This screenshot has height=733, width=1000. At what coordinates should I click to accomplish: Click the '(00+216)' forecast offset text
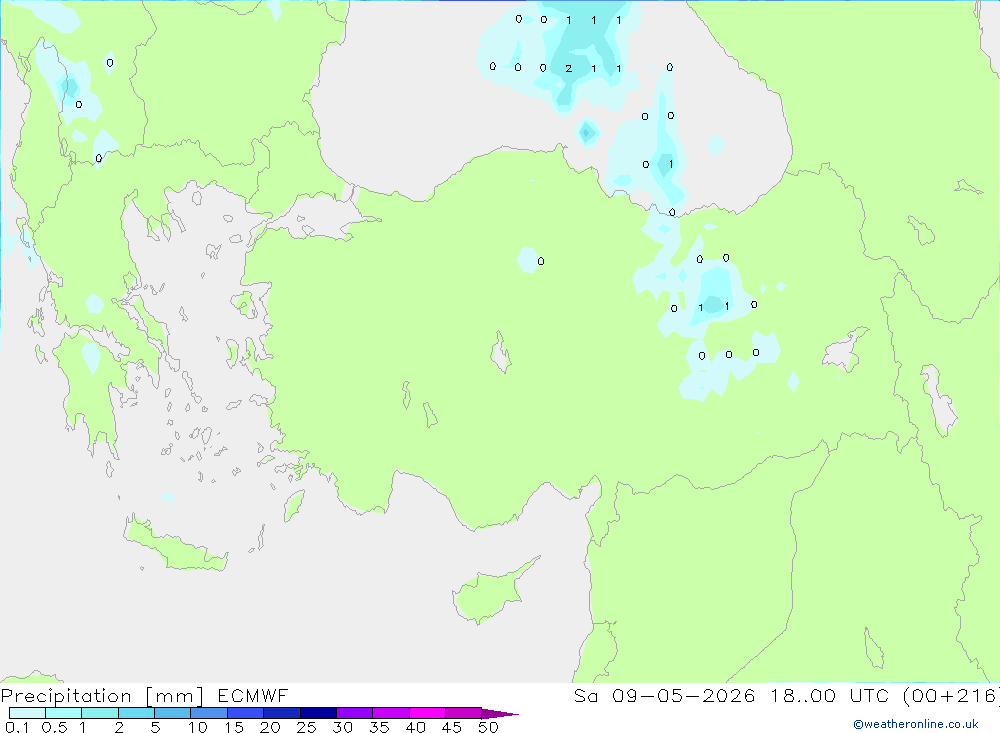coord(951,695)
